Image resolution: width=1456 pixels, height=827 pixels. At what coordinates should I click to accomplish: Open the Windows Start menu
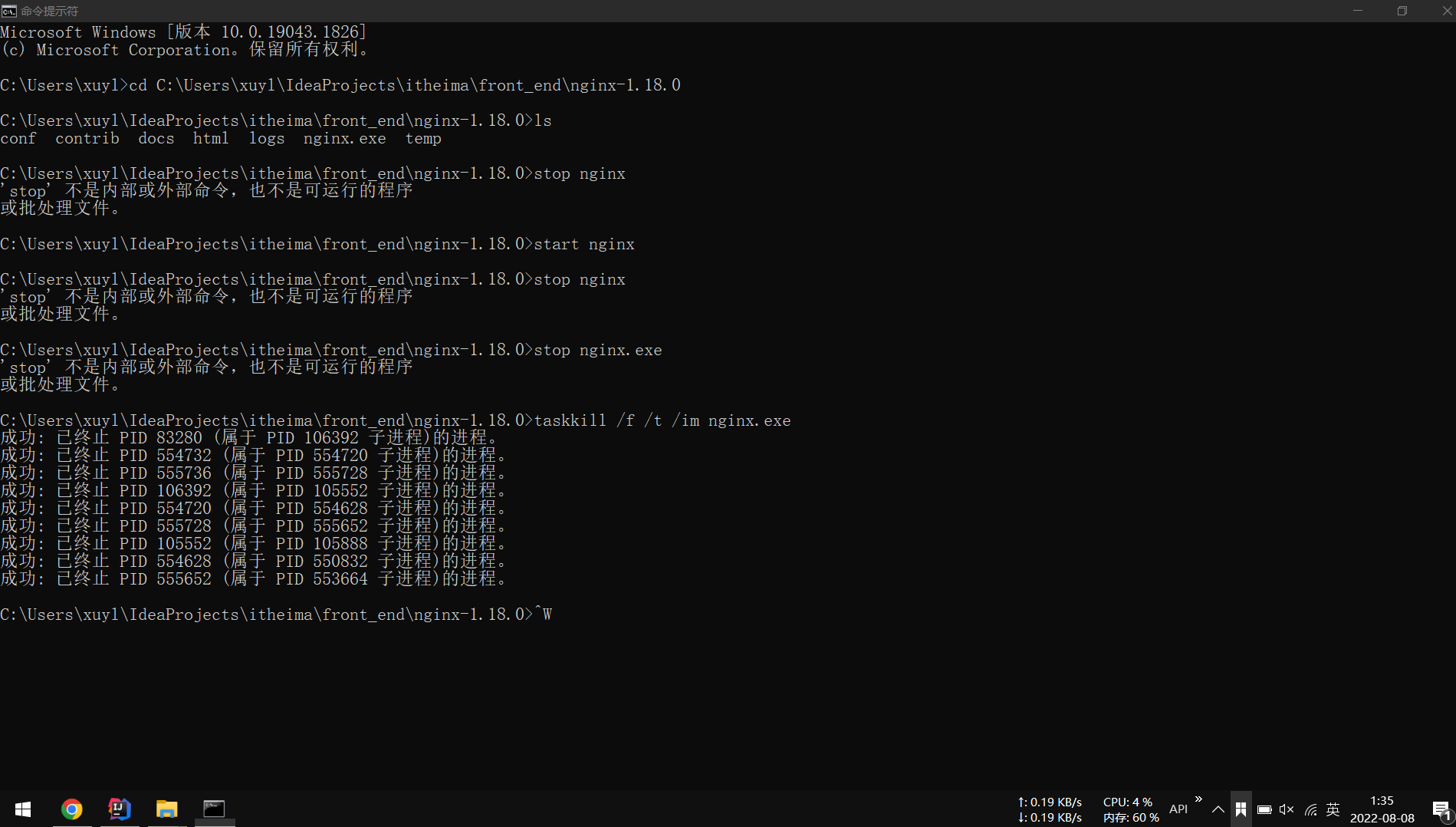coord(23,809)
